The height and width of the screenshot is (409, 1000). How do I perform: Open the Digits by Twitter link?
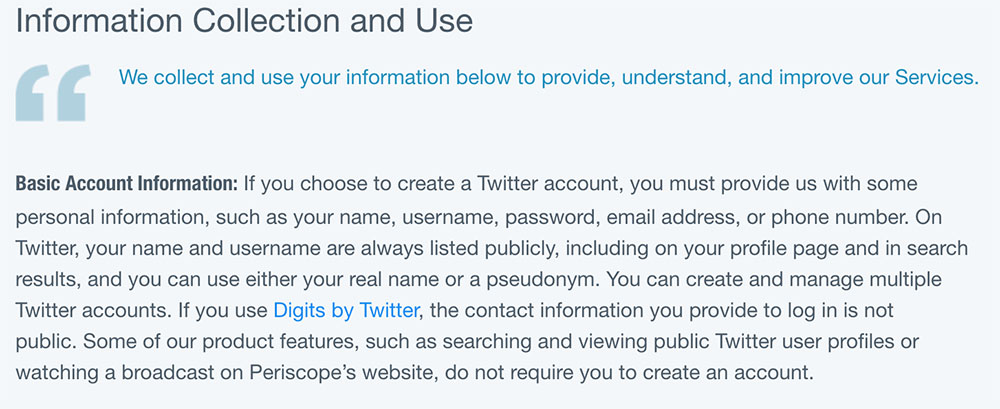(x=346, y=311)
